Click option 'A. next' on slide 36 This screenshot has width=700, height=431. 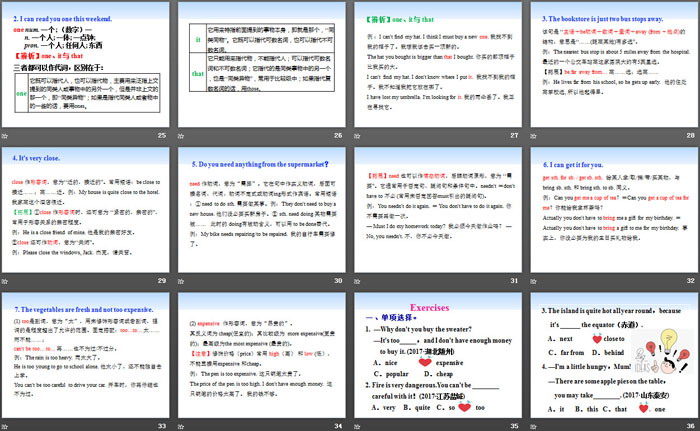560,339
